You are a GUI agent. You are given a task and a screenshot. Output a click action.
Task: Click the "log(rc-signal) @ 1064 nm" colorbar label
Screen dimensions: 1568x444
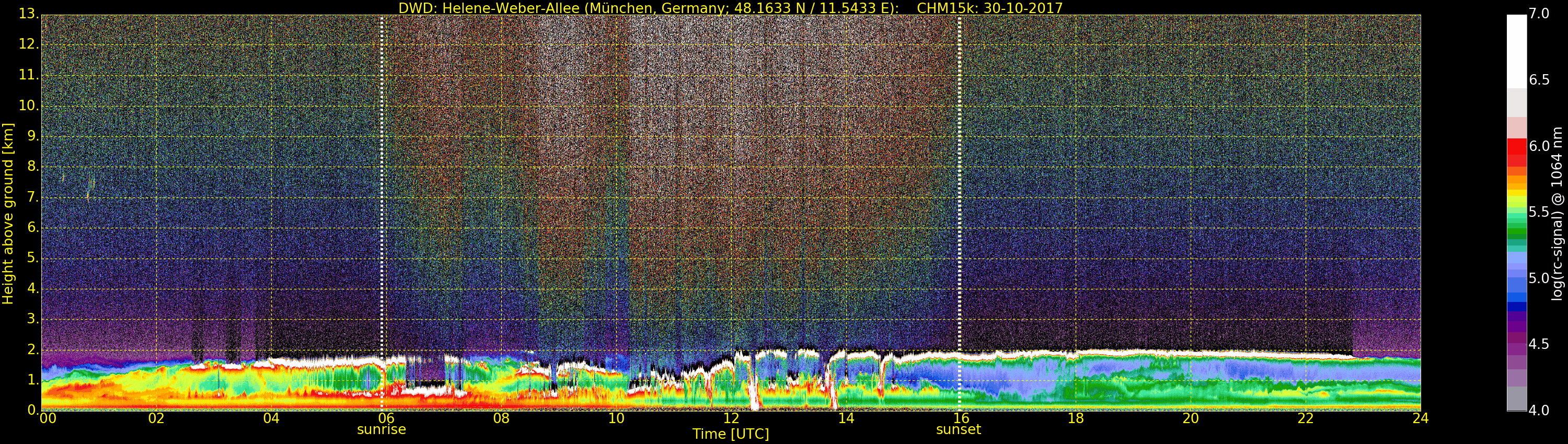click(1557, 213)
